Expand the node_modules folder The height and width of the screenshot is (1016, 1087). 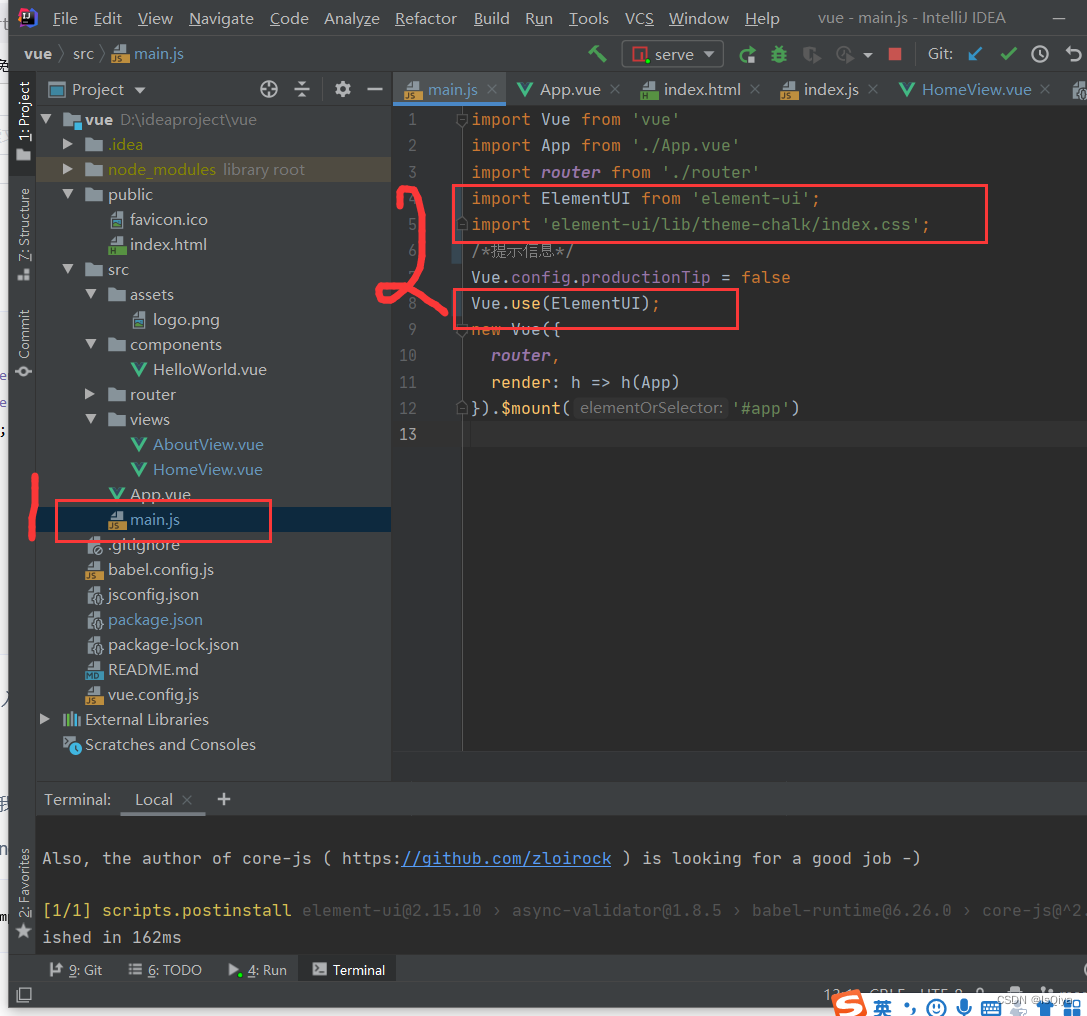[68, 169]
